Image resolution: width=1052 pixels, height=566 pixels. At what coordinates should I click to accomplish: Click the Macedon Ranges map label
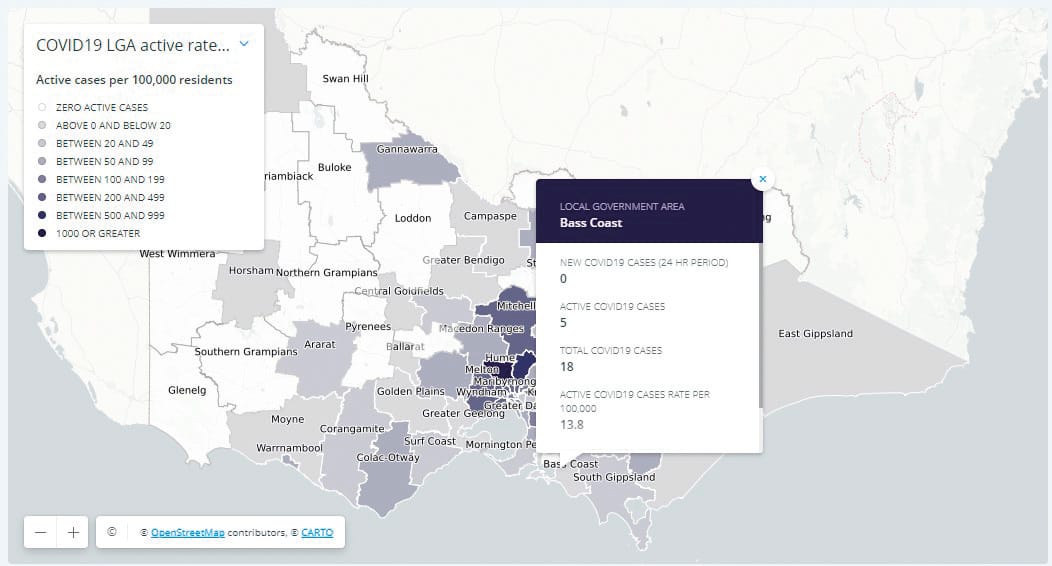click(x=481, y=329)
